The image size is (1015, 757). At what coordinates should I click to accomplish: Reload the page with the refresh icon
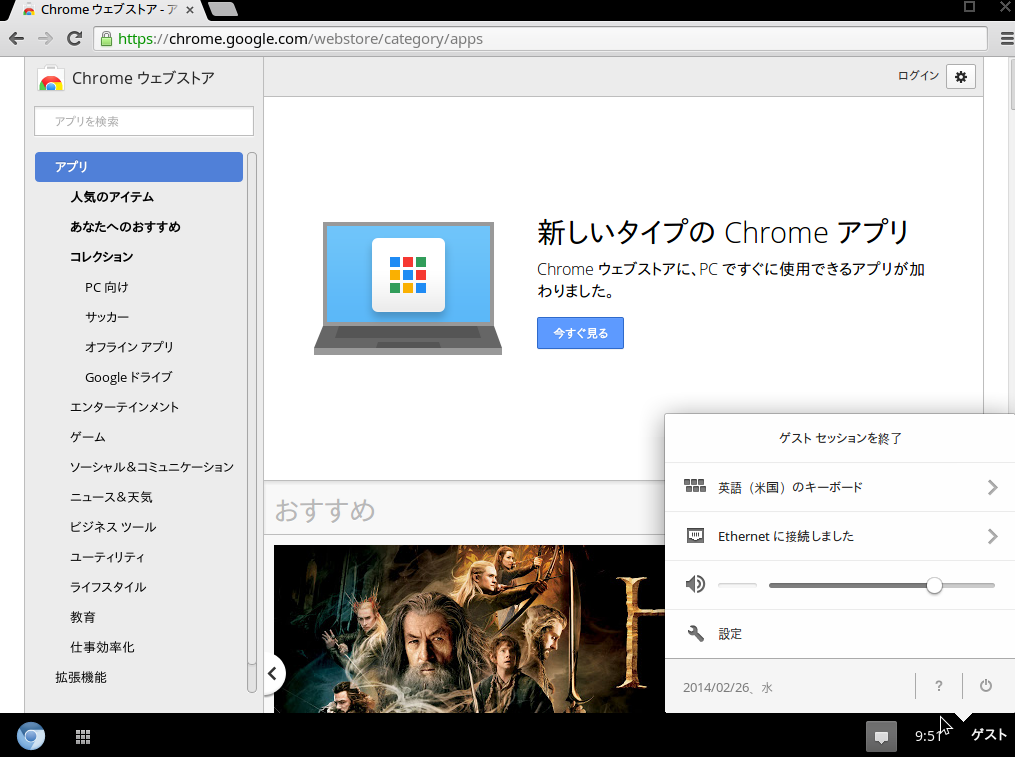(74, 39)
